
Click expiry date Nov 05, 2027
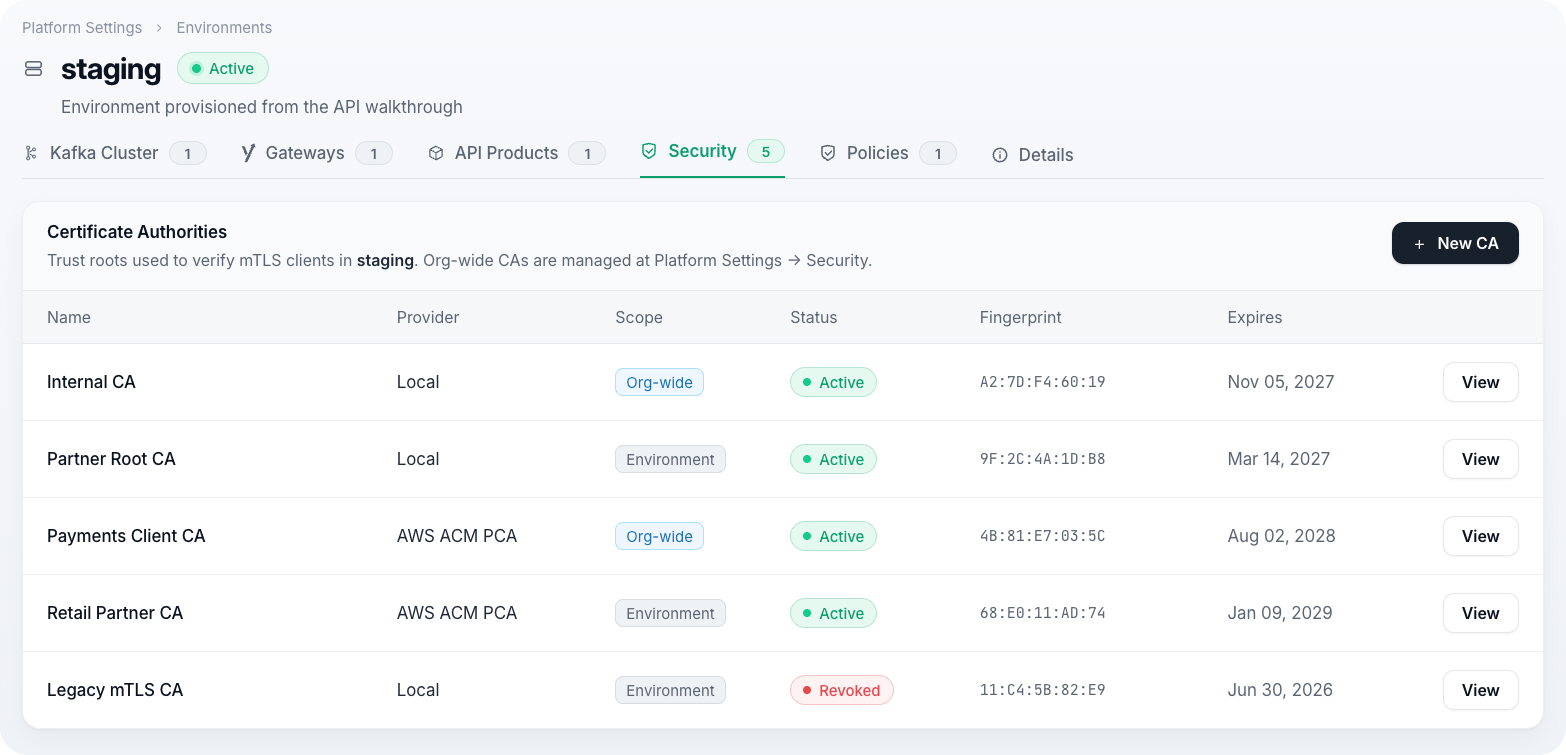coord(1281,382)
